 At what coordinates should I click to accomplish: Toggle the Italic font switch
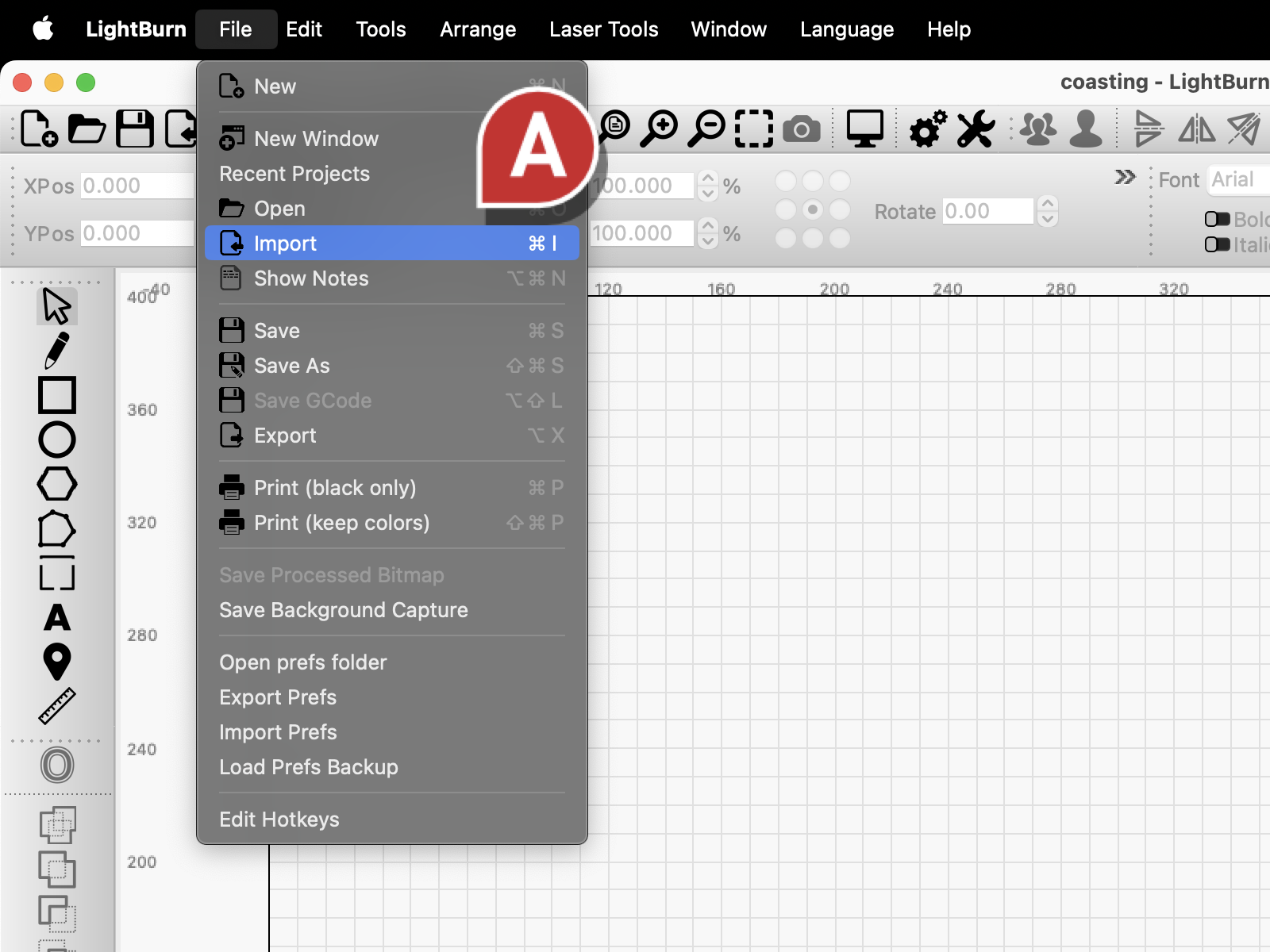[x=1218, y=244]
